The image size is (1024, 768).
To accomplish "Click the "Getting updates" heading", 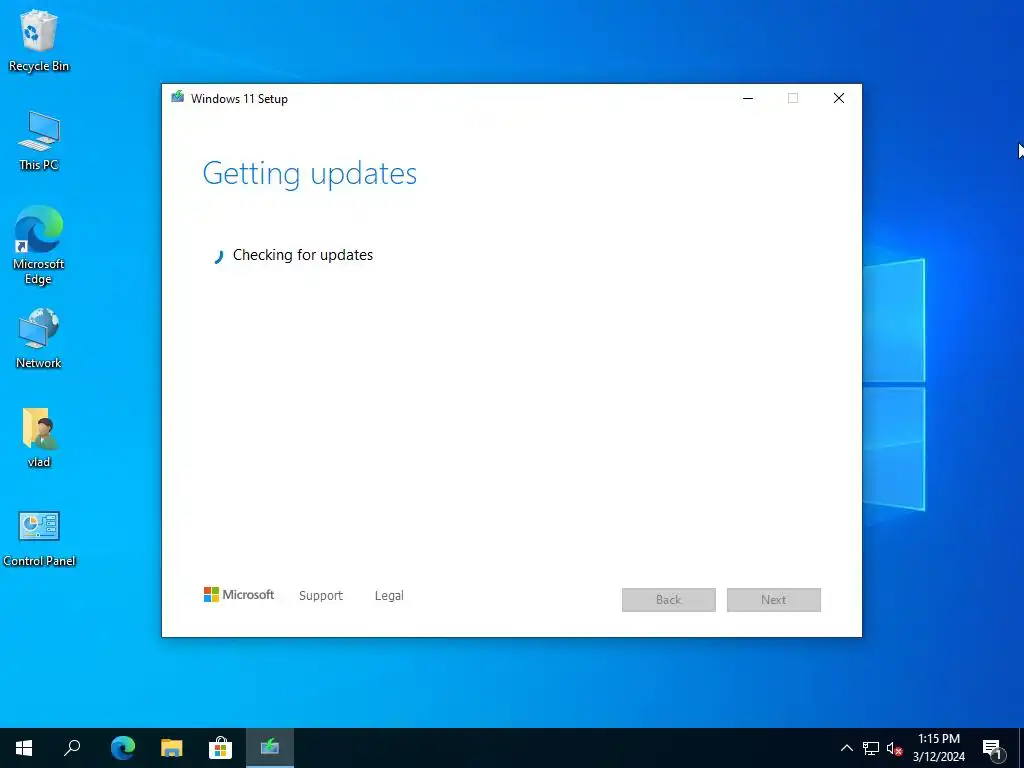I will (x=310, y=174).
